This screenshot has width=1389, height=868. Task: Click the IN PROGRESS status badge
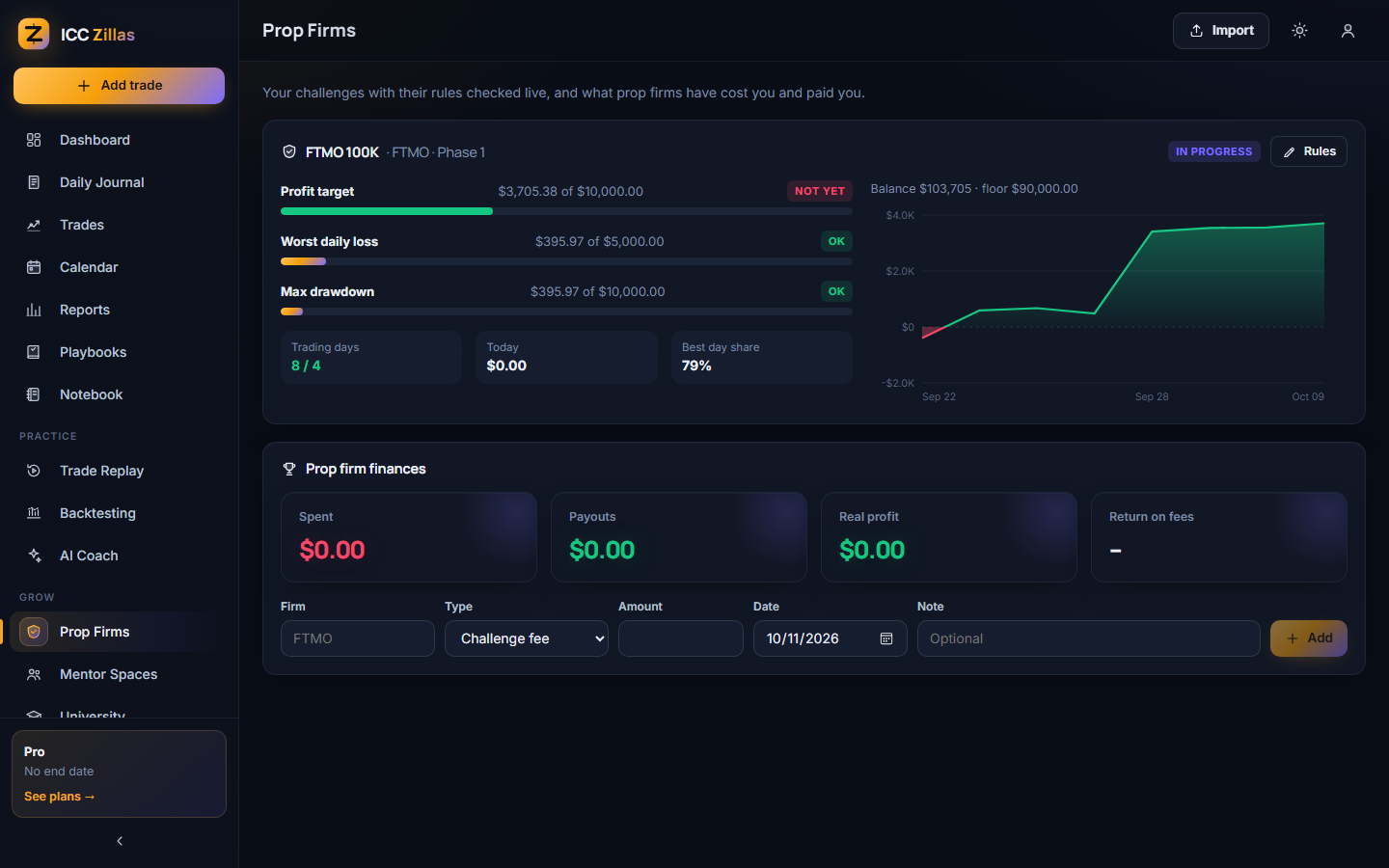(1214, 151)
